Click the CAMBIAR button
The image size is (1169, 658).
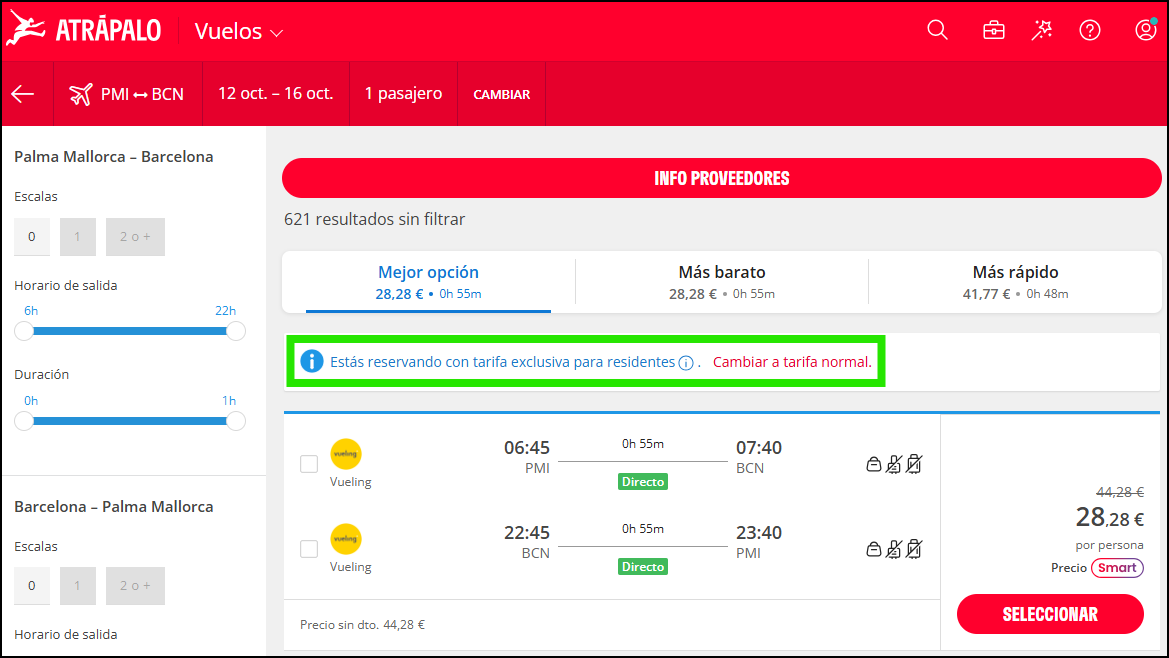pos(502,95)
